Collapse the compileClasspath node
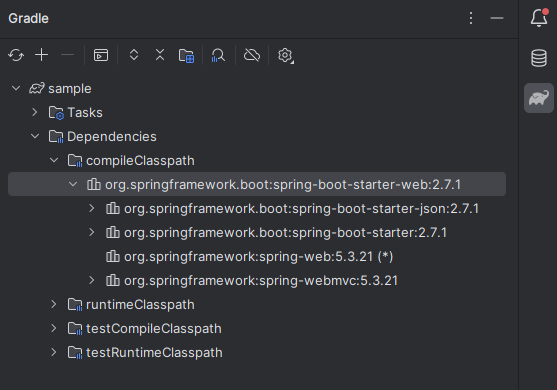Screen dimensions: 557x390 point(54,160)
